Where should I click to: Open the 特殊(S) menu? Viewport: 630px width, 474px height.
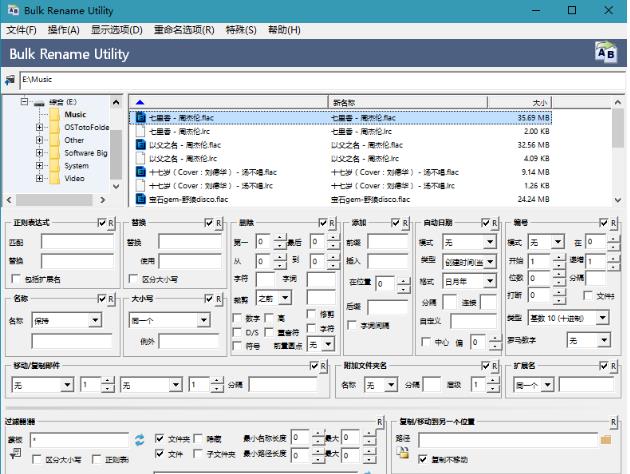[x=241, y=30]
